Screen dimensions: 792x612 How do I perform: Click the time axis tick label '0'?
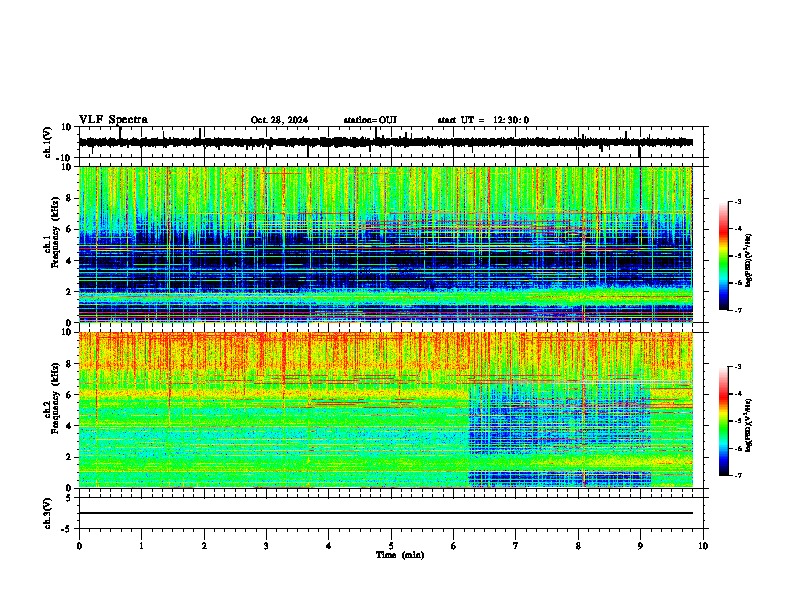click(79, 546)
